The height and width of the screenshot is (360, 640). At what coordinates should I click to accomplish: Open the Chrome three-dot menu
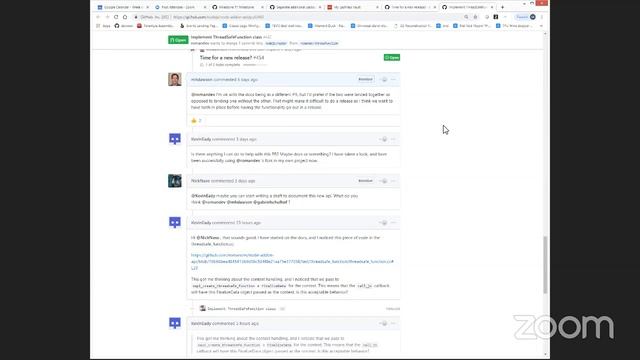542,17
